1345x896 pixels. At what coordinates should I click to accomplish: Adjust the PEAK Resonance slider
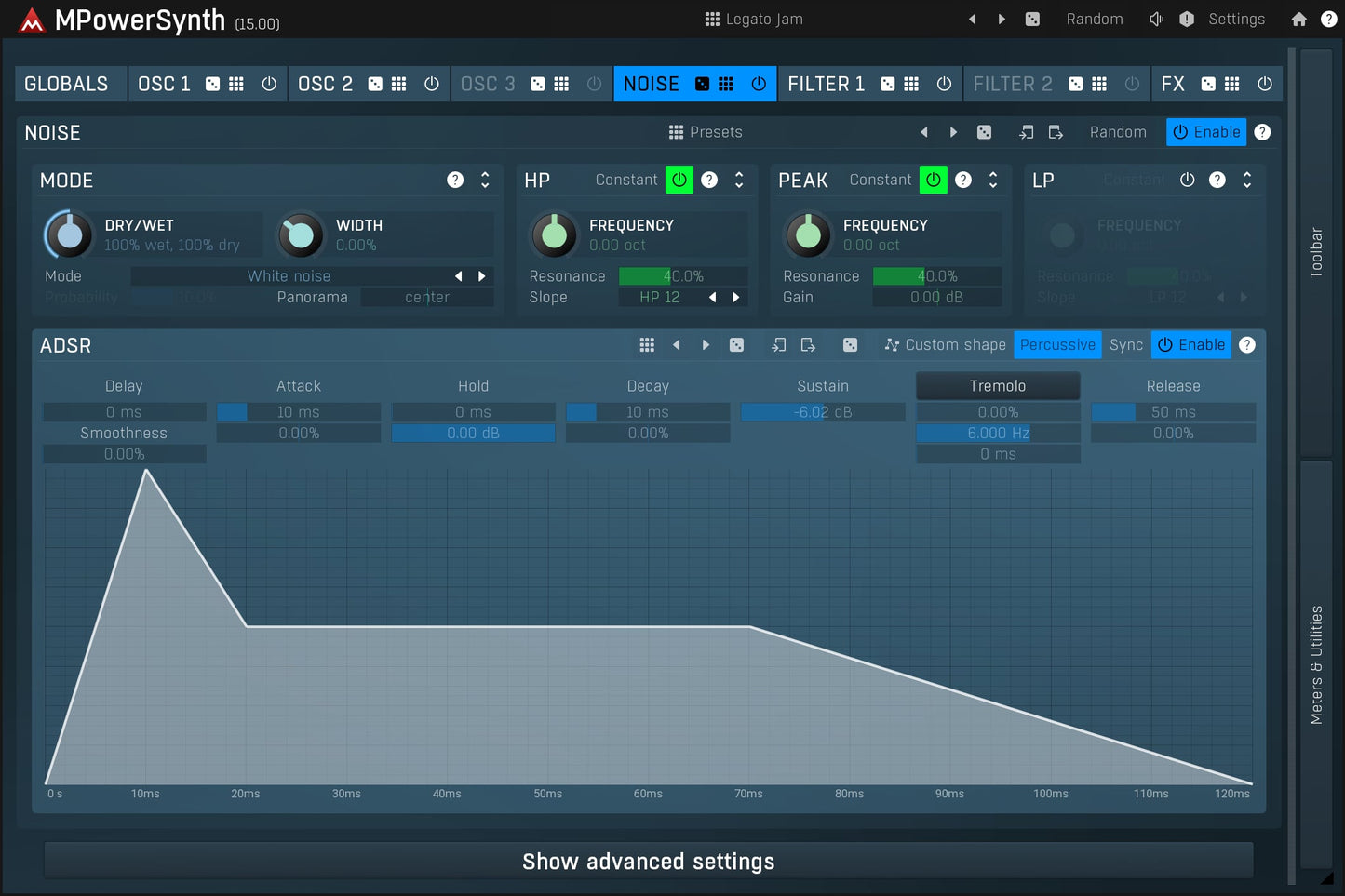[936, 275]
